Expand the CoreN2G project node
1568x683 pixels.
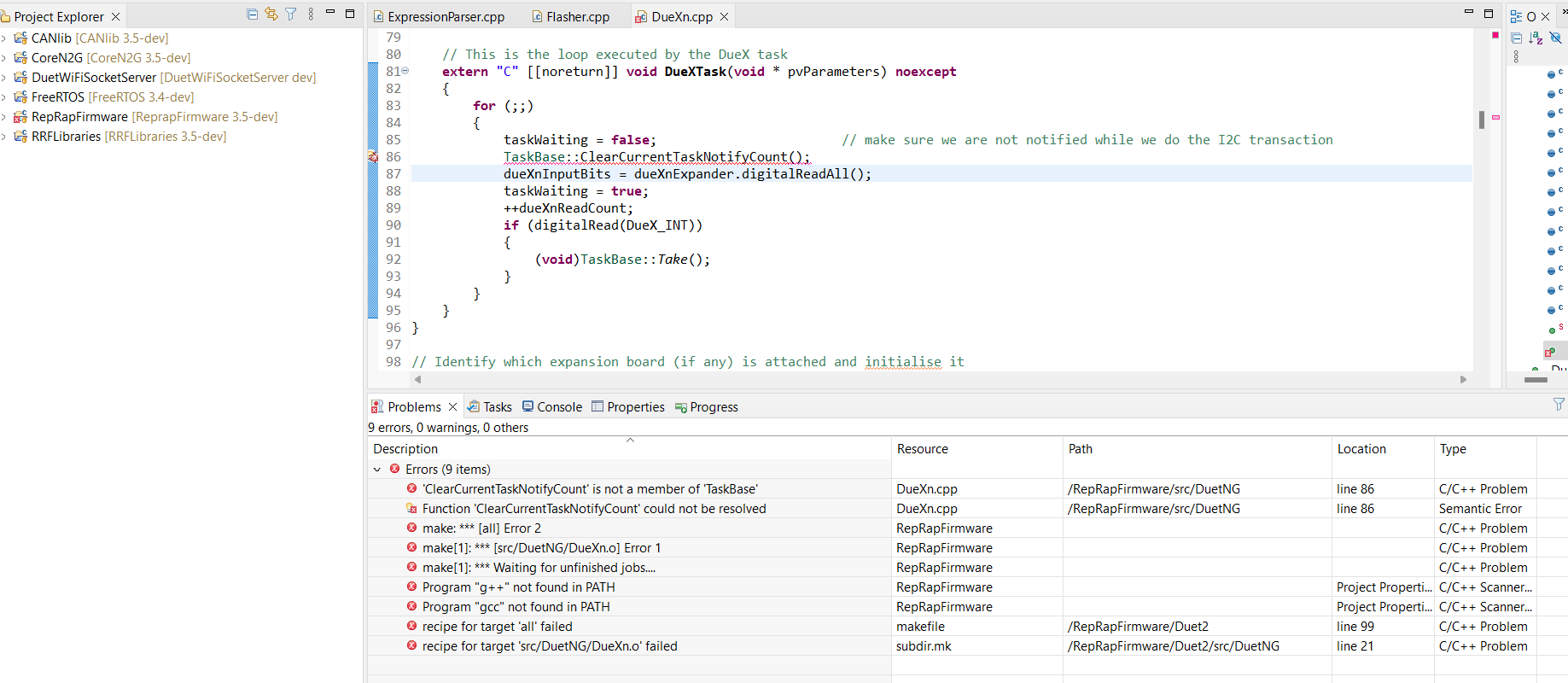point(4,58)
